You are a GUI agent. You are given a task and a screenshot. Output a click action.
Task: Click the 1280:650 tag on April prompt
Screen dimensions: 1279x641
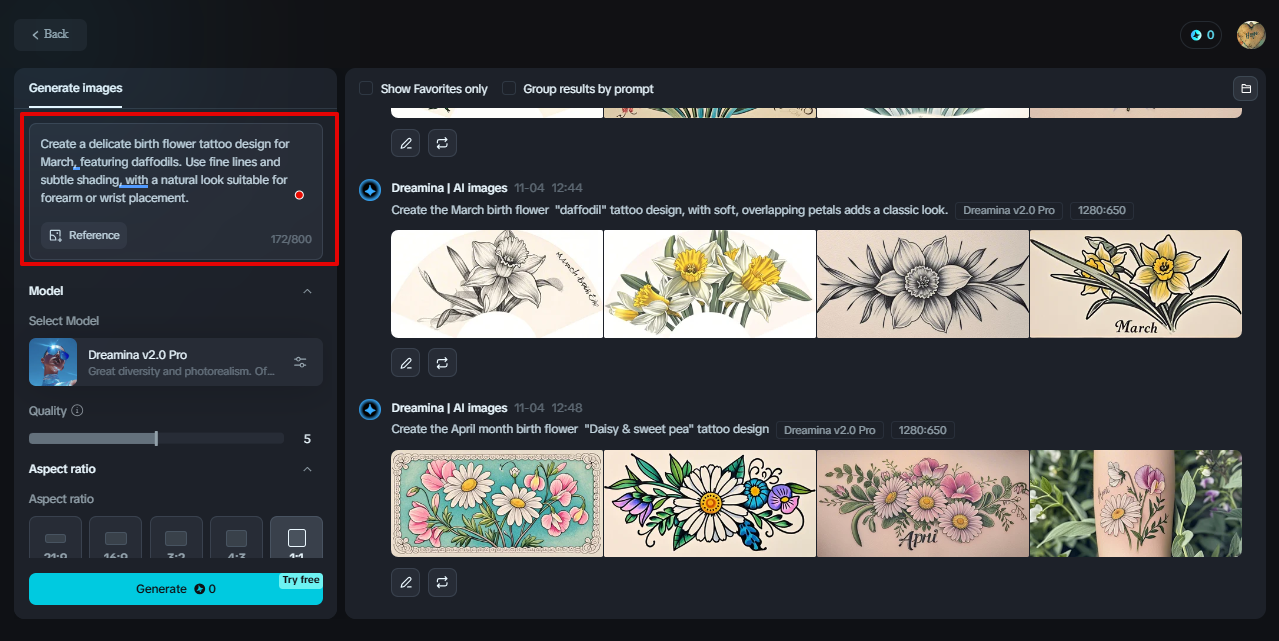923,430
